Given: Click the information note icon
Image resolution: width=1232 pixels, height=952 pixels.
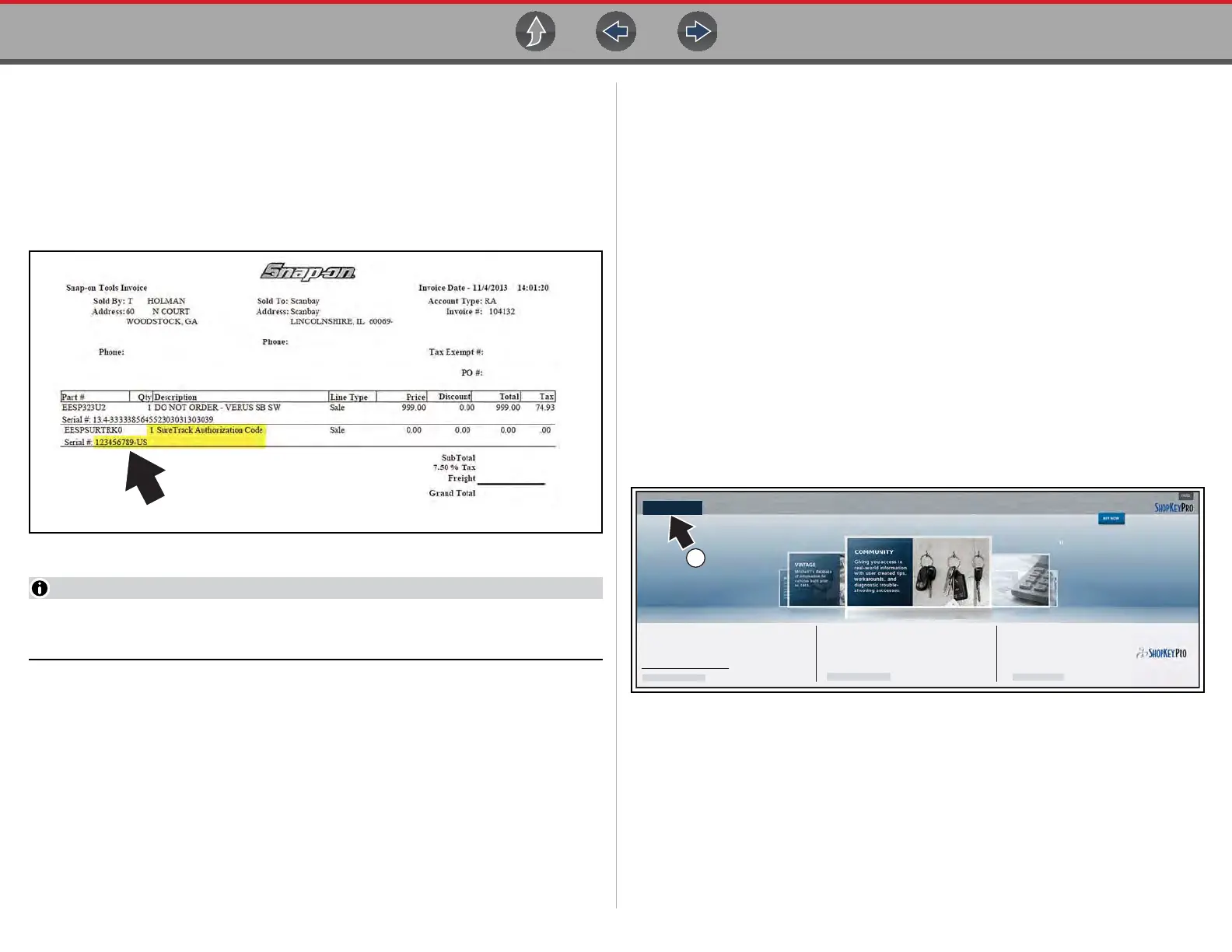Looking at the screenshot, I should pyautogui.click(x=40, y=588).
